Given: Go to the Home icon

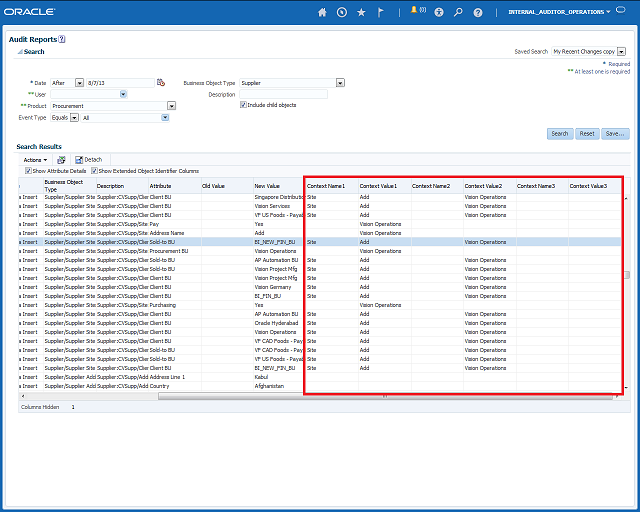Looking at the screenshot, I should (x=322, y=12).
